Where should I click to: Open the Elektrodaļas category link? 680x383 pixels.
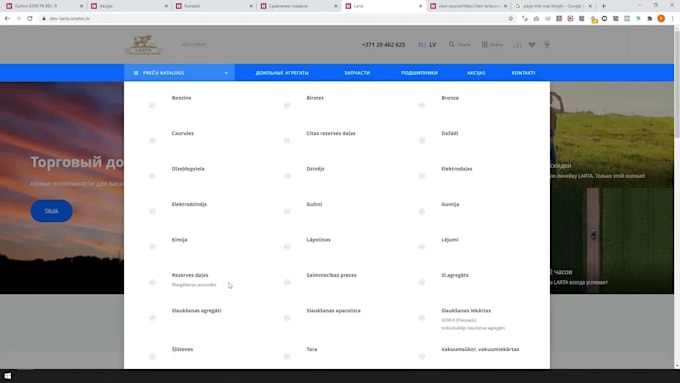(457, 169)
